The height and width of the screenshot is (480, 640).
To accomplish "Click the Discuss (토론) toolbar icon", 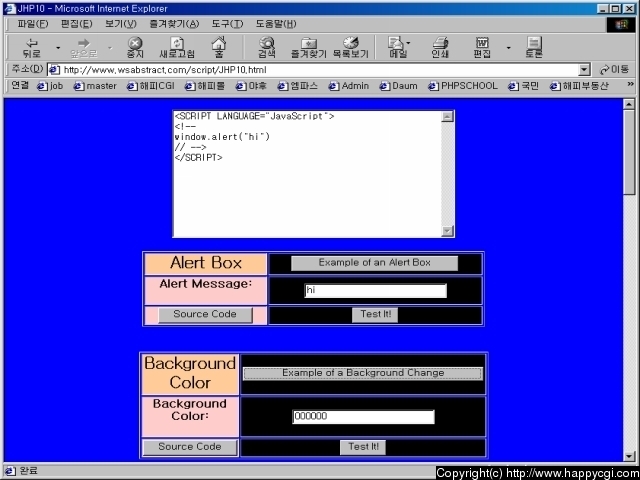I will [x=533, y=48].
